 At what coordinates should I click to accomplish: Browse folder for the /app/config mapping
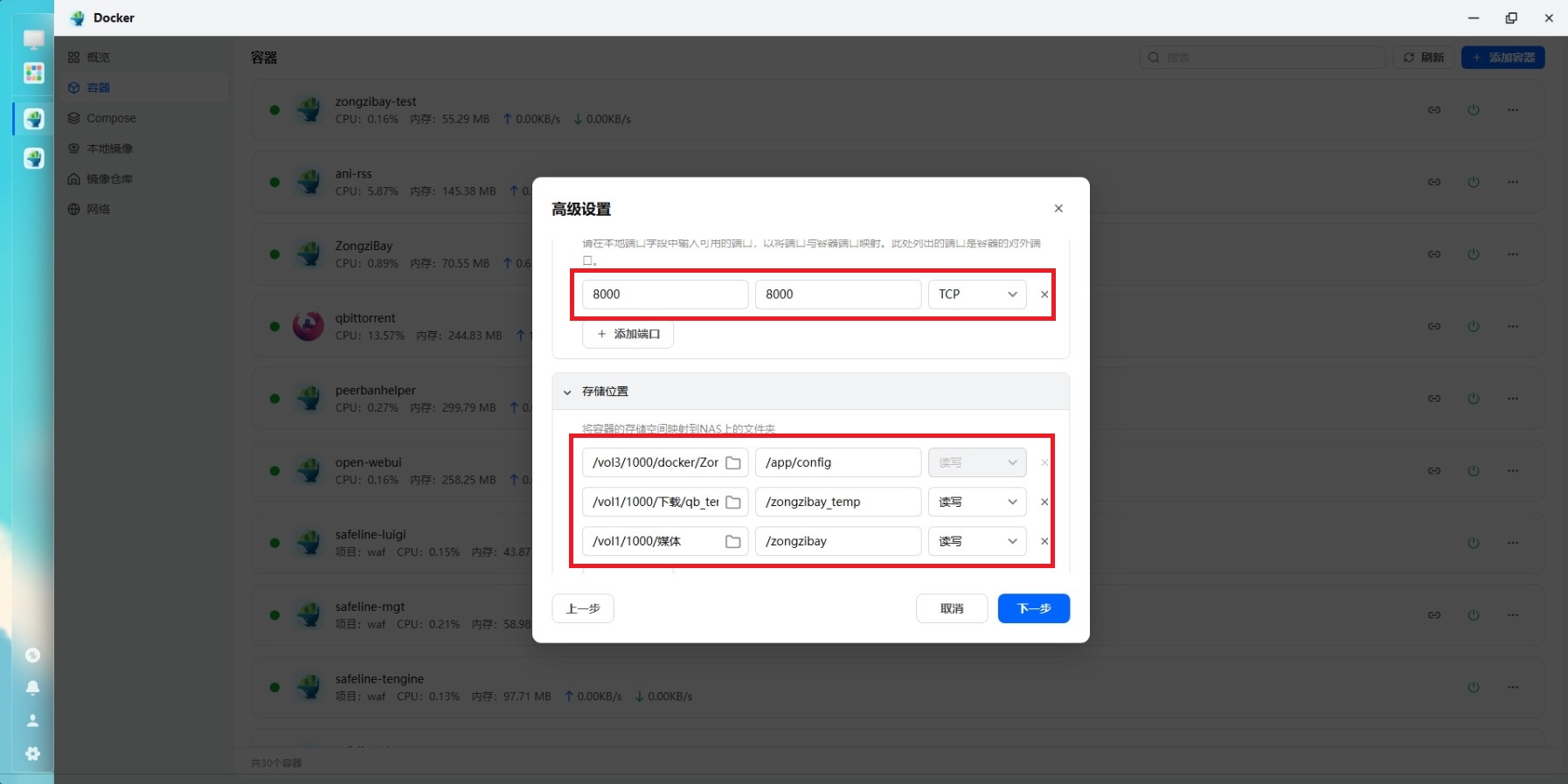(733, 462)
